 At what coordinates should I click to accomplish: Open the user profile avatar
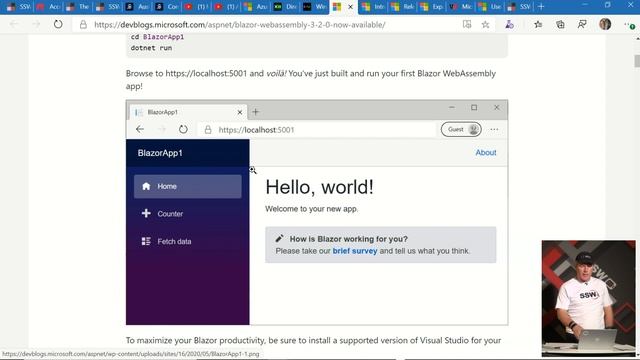[605, 24]
